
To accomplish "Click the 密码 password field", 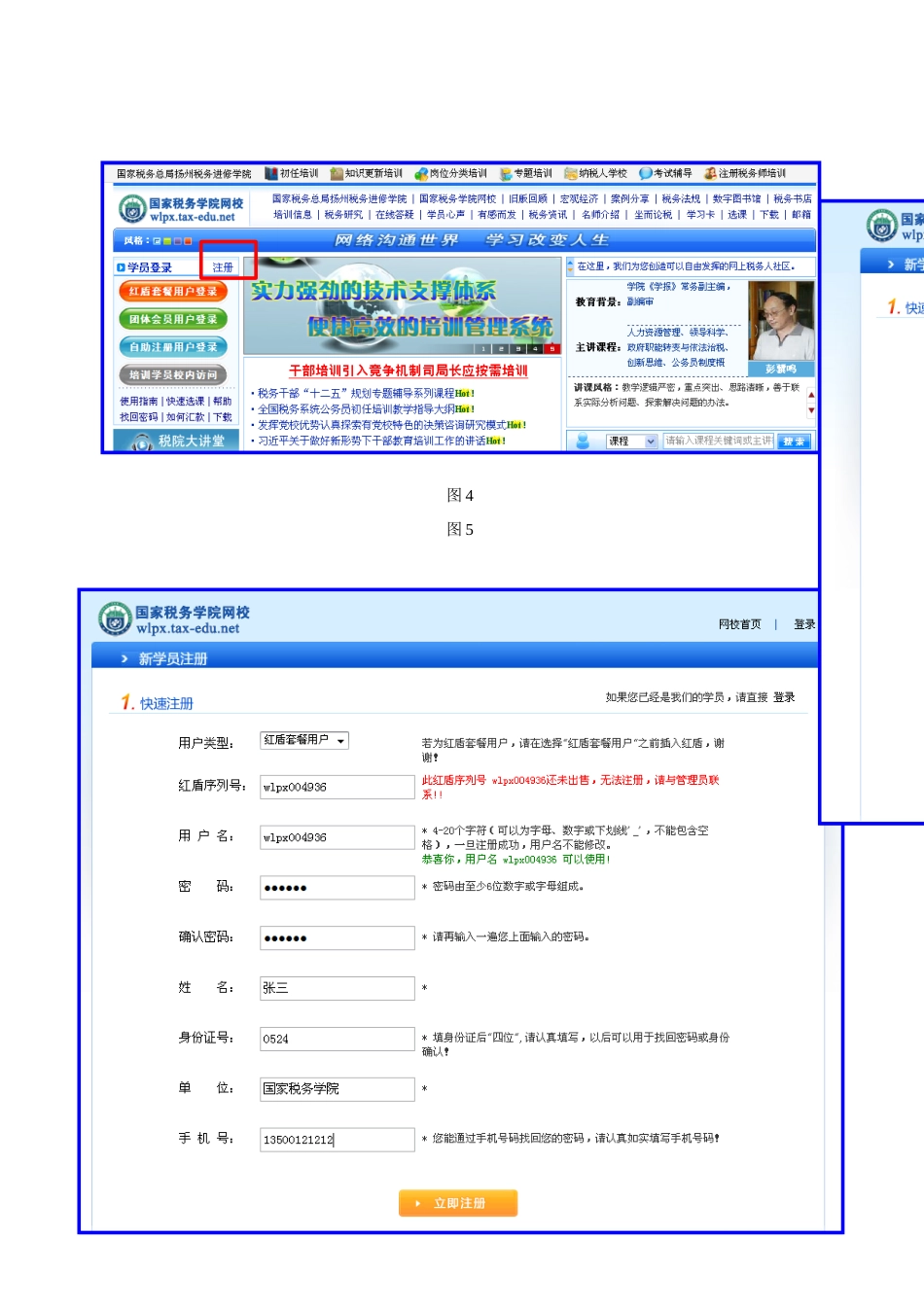I will pyautogui.click(x=338, y=888).
